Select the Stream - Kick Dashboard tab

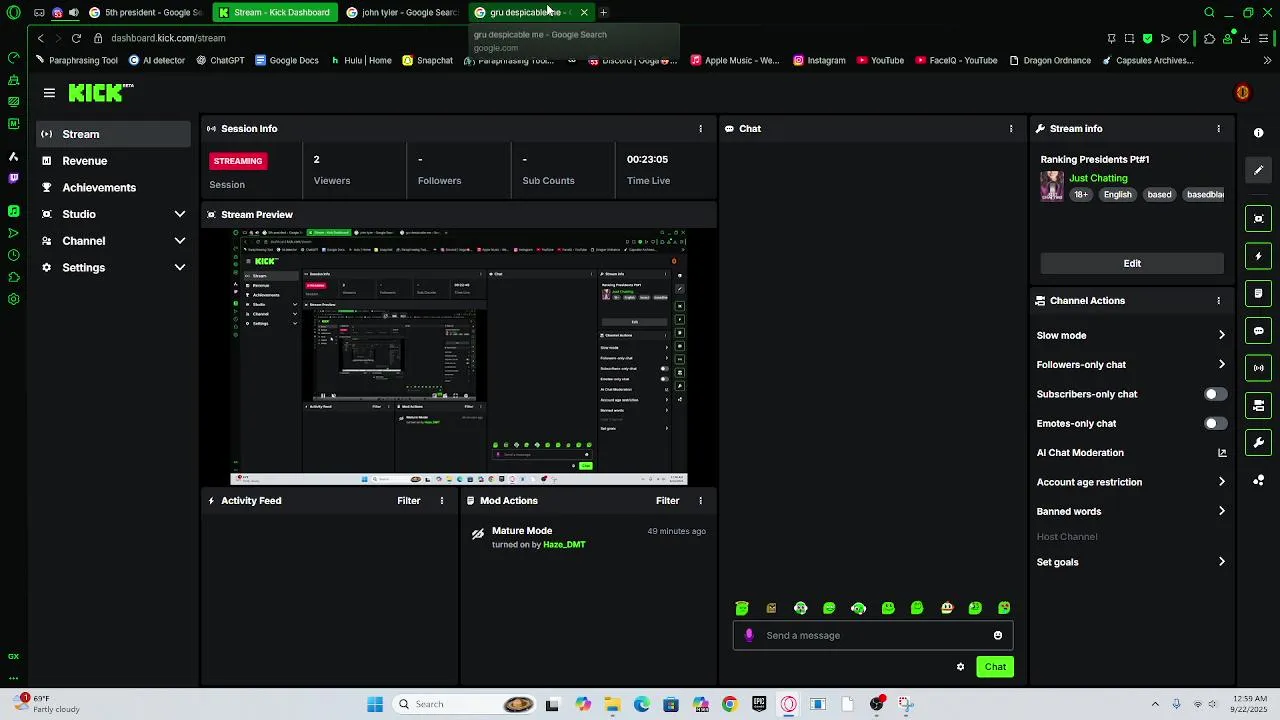[274, 12]
